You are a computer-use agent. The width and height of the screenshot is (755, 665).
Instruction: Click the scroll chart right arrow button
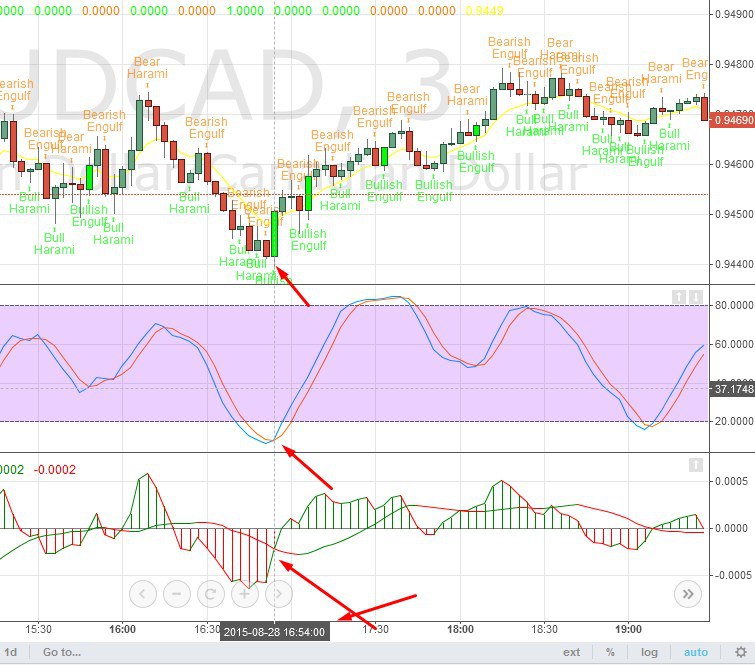[278, 593]
